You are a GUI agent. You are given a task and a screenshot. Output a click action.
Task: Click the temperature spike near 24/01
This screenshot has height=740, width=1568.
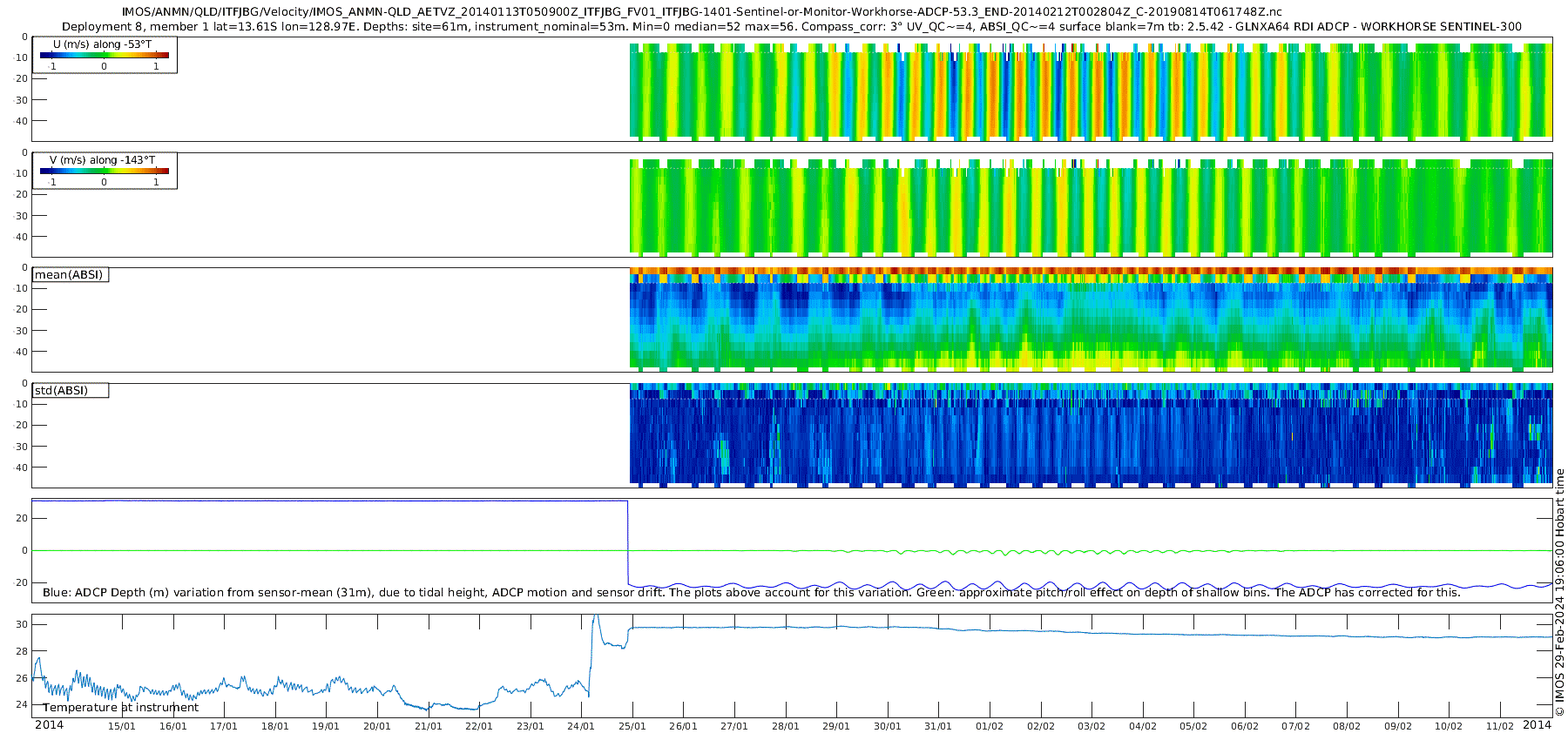(595, 618)
